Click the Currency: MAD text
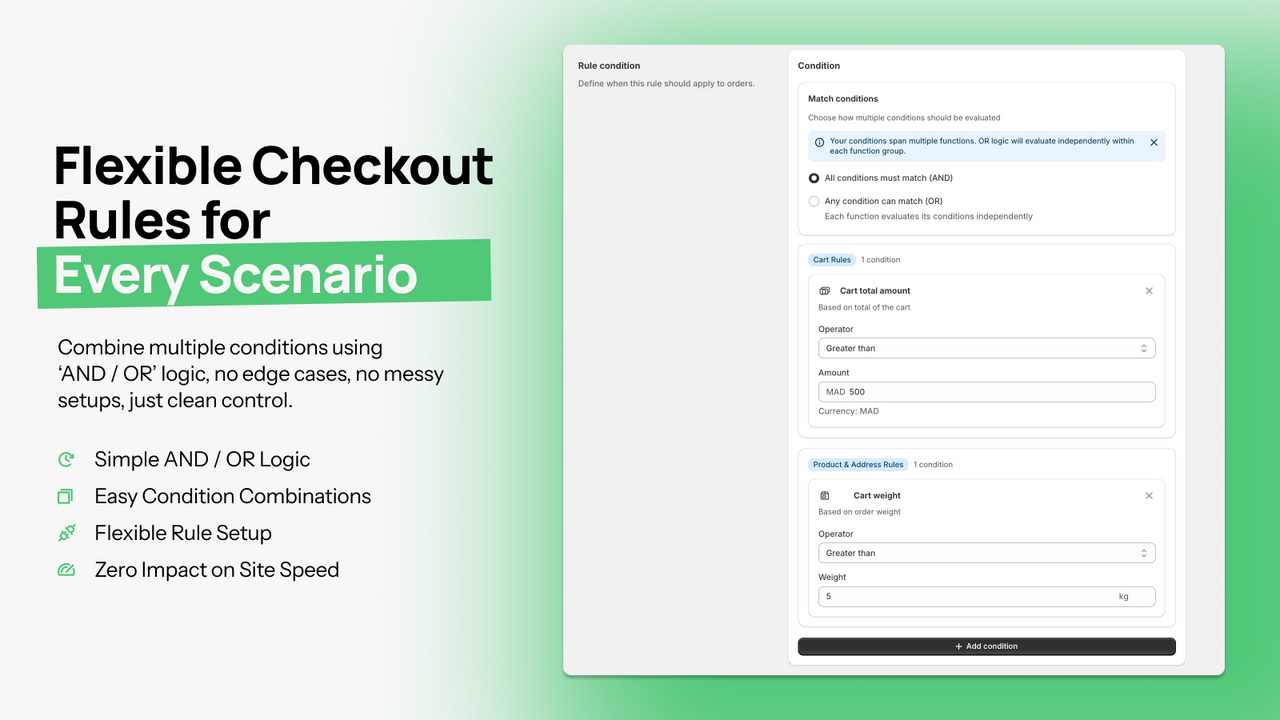Viewport: 1280px width, 720px height. (849, 411)
